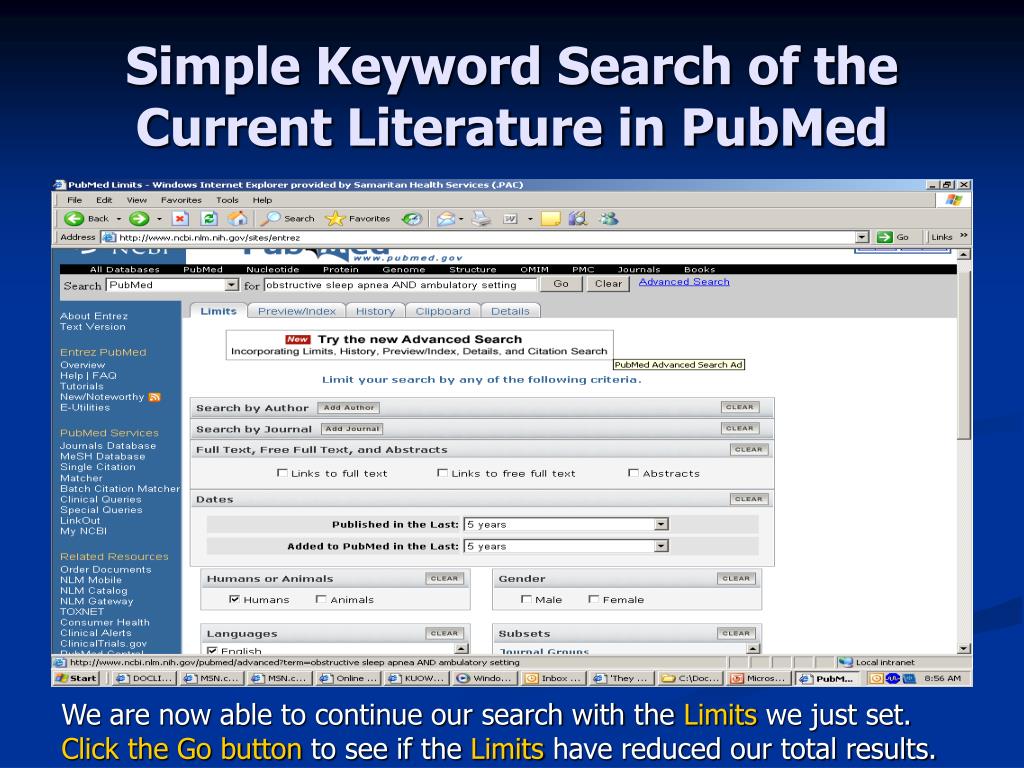Click the green Go arrow beside address bar
The height and width of the screenshot is (768, 1024).
884,237
